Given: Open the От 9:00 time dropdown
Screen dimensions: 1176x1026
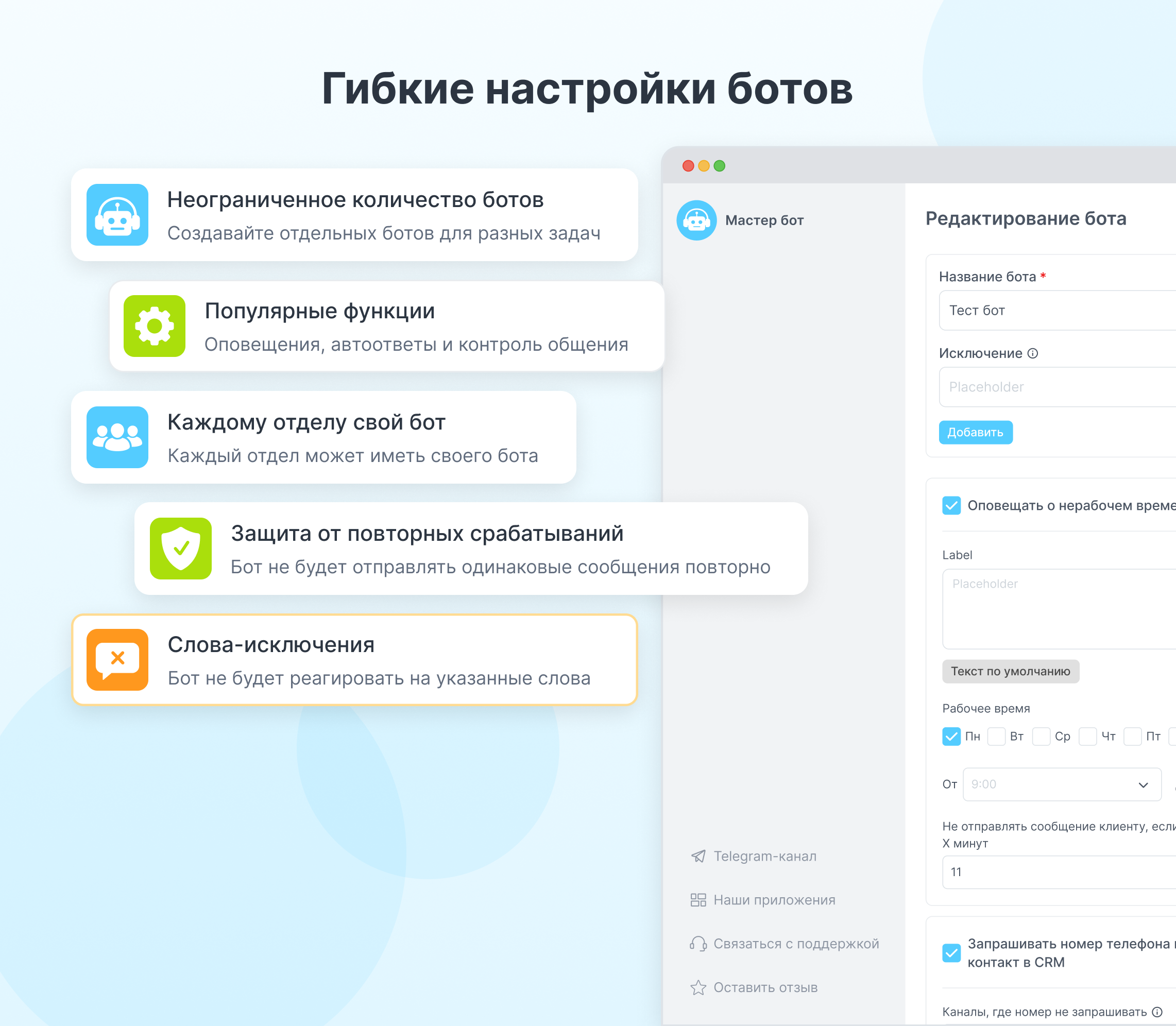Looking at the screenshot, I should 1062,784.
